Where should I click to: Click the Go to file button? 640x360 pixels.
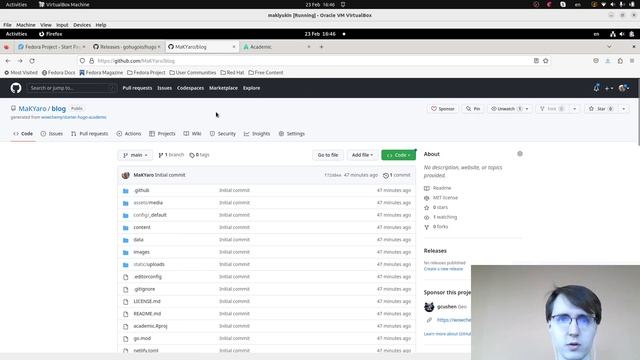[328, 155]
